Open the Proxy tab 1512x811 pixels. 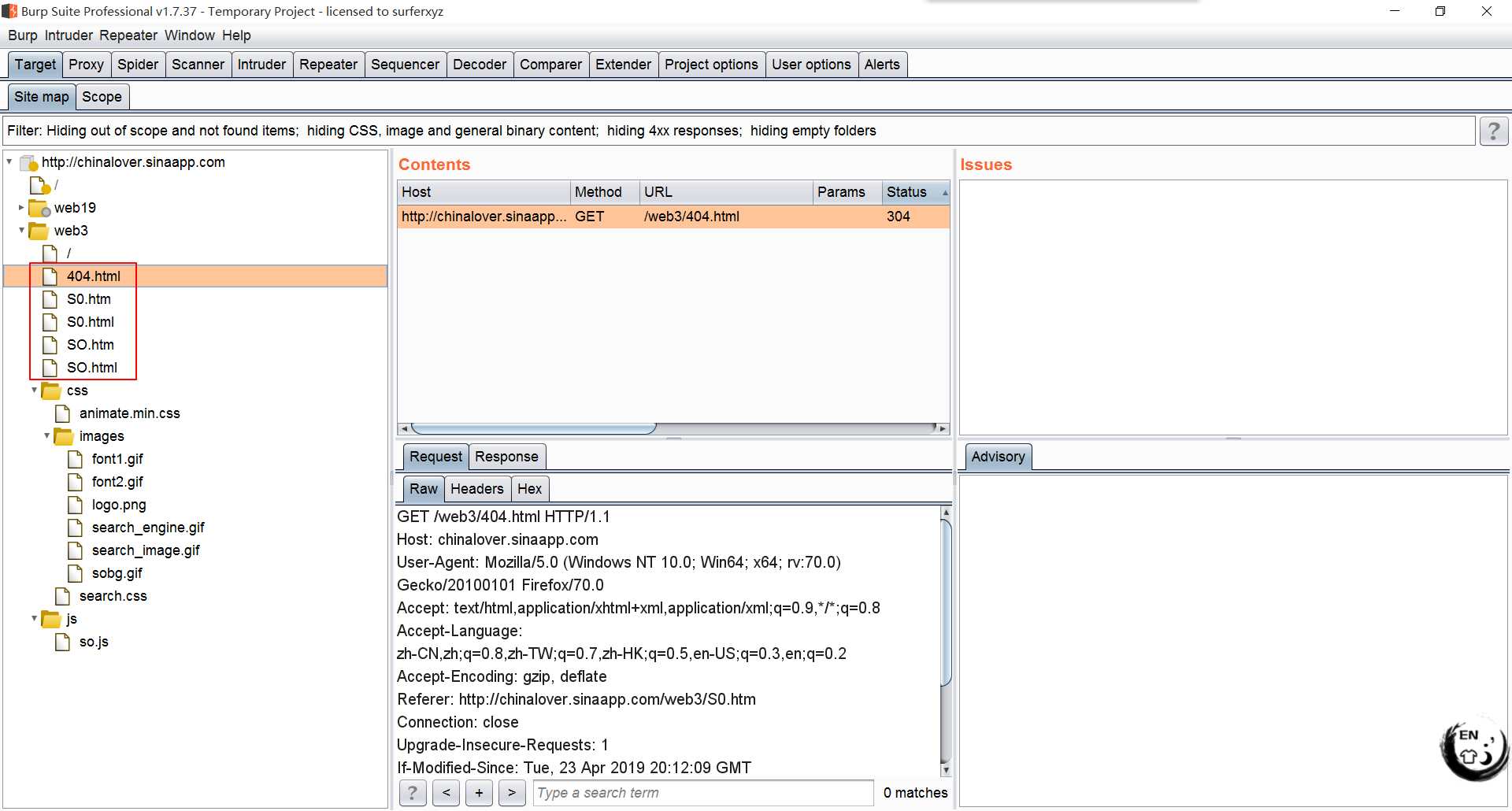tap(86, 65)
